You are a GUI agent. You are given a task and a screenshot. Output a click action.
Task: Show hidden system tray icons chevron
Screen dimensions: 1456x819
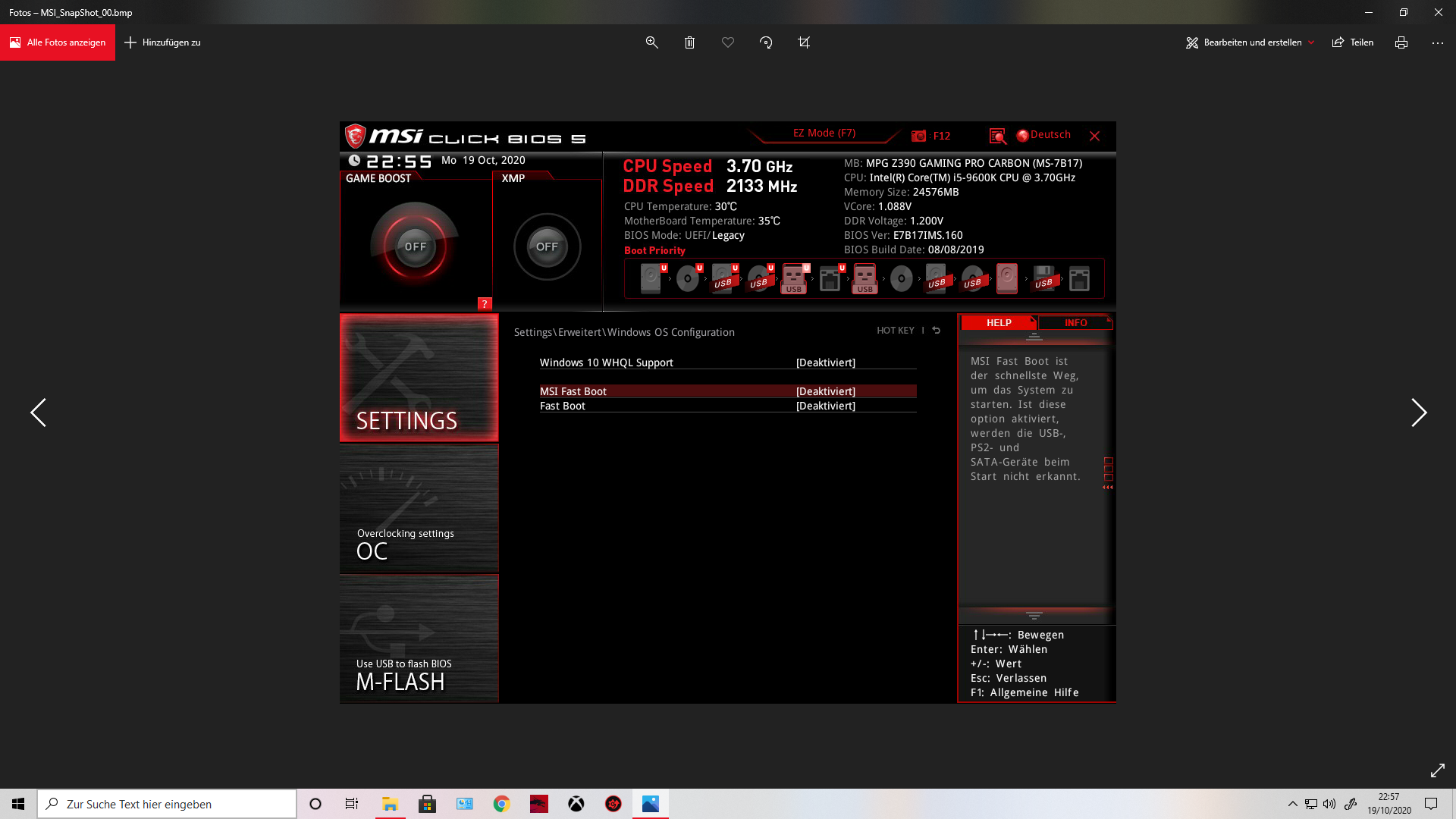coord(1292,804)
